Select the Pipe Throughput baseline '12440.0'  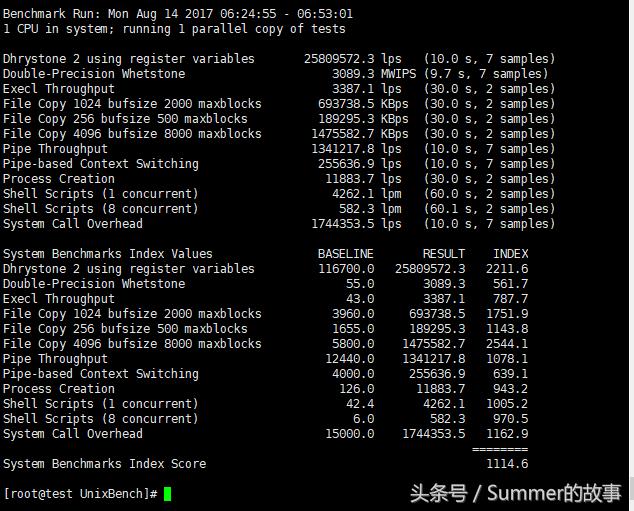[x=350, y=359]
